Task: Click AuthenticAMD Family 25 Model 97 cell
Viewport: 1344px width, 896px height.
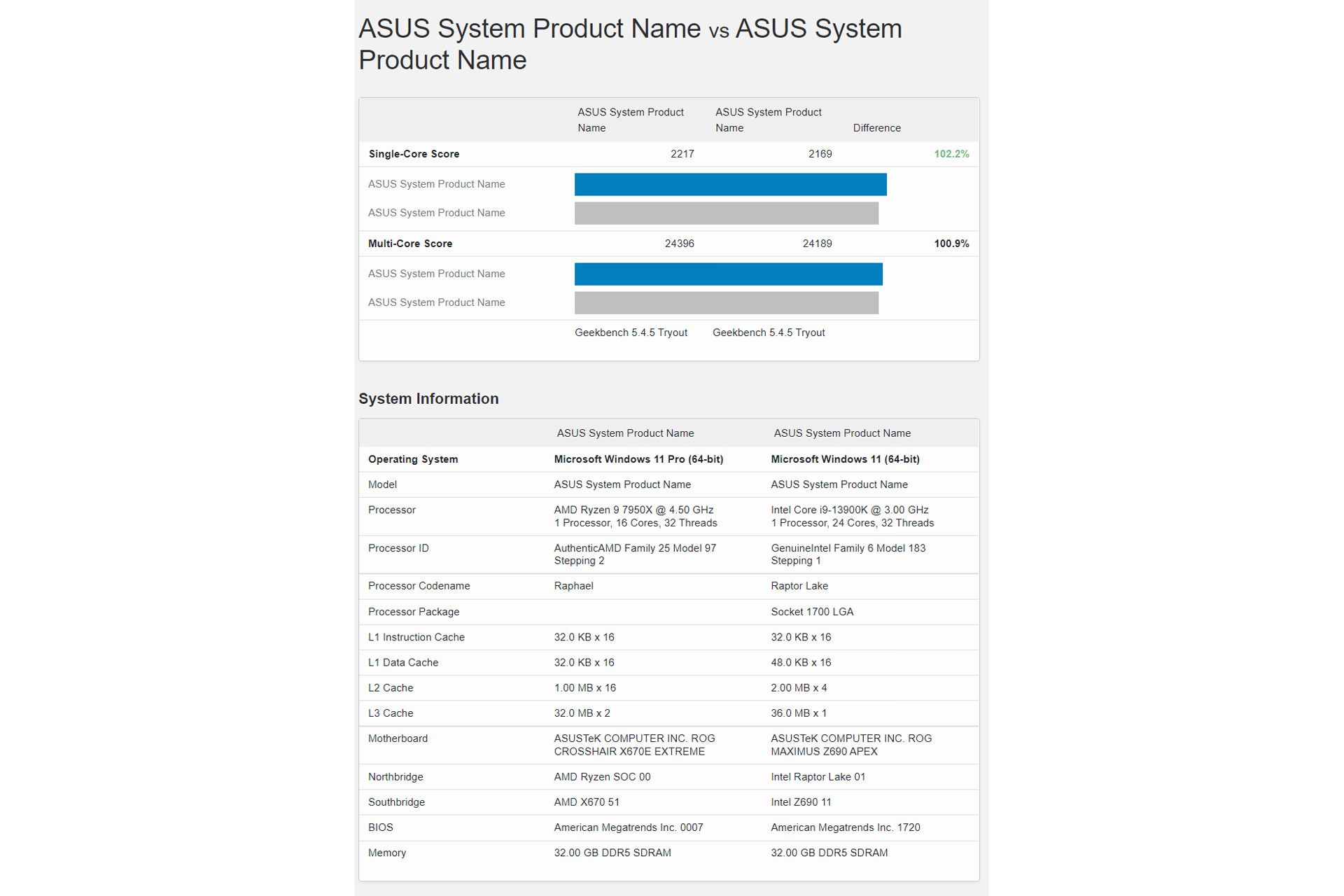Action: click(x=635, y=554)
